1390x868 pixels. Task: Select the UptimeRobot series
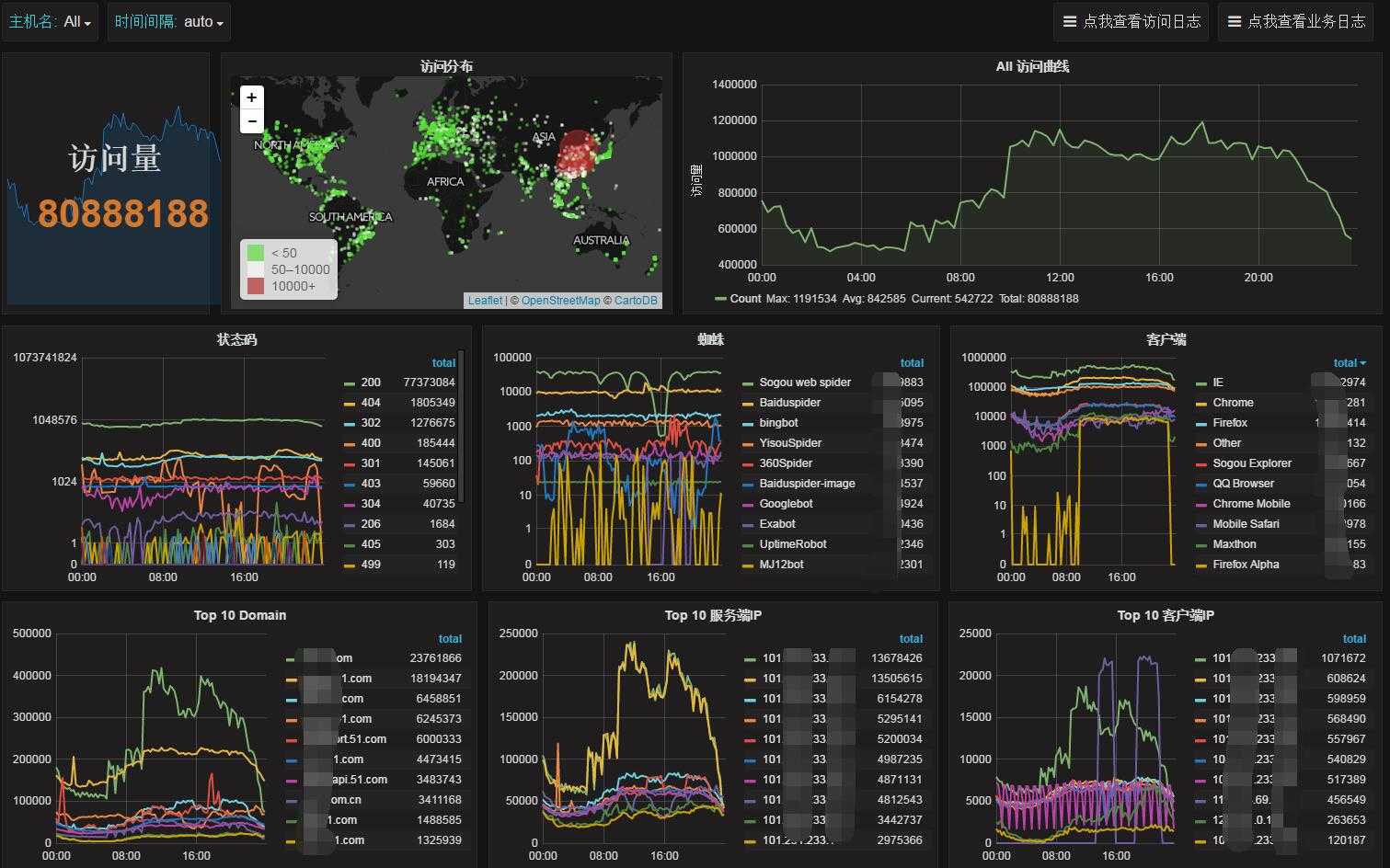click(793, 544)
